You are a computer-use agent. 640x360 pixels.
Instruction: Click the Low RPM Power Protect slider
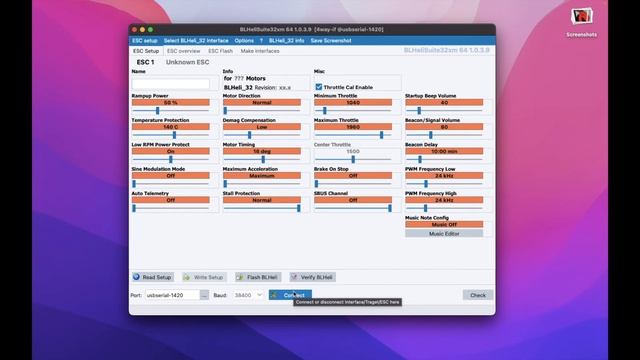tap(171, 160)
